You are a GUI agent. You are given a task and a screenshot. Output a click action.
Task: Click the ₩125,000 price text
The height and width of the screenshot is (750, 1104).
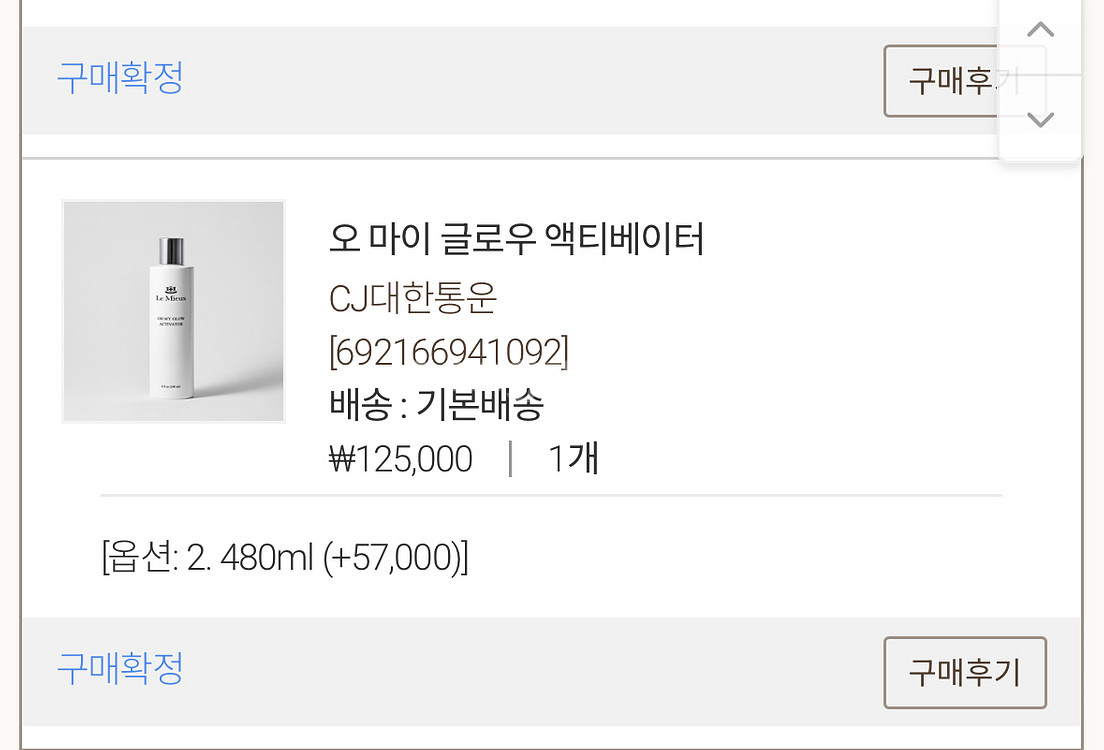pyautogui.click(x=401, y=459)
